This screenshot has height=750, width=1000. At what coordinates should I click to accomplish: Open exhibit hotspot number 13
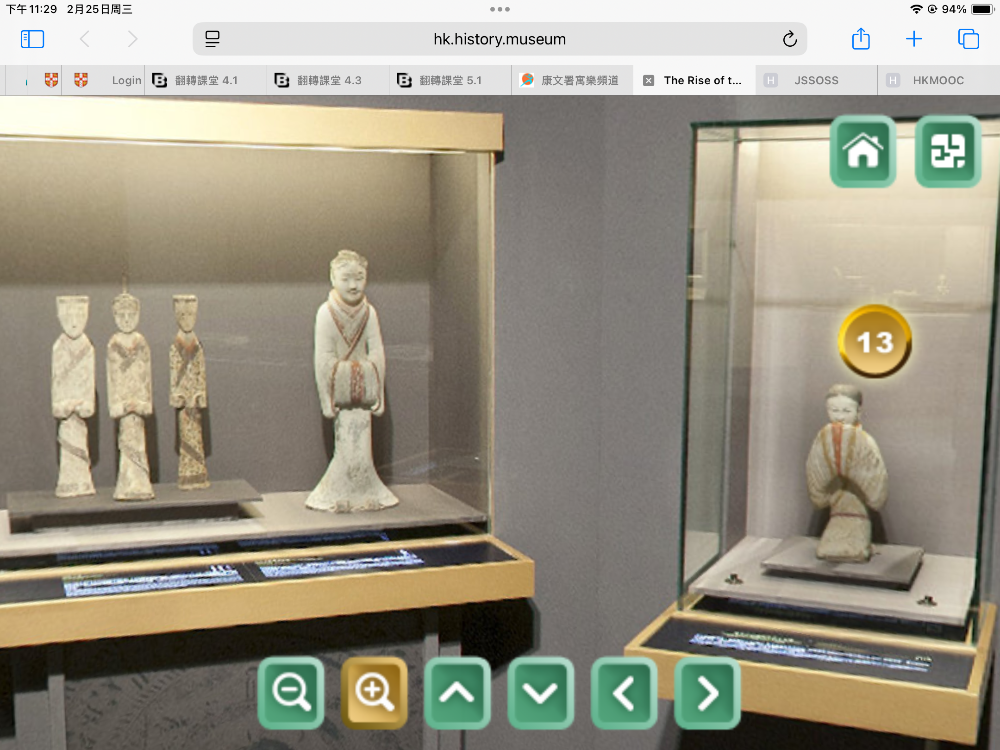[874, 342]
